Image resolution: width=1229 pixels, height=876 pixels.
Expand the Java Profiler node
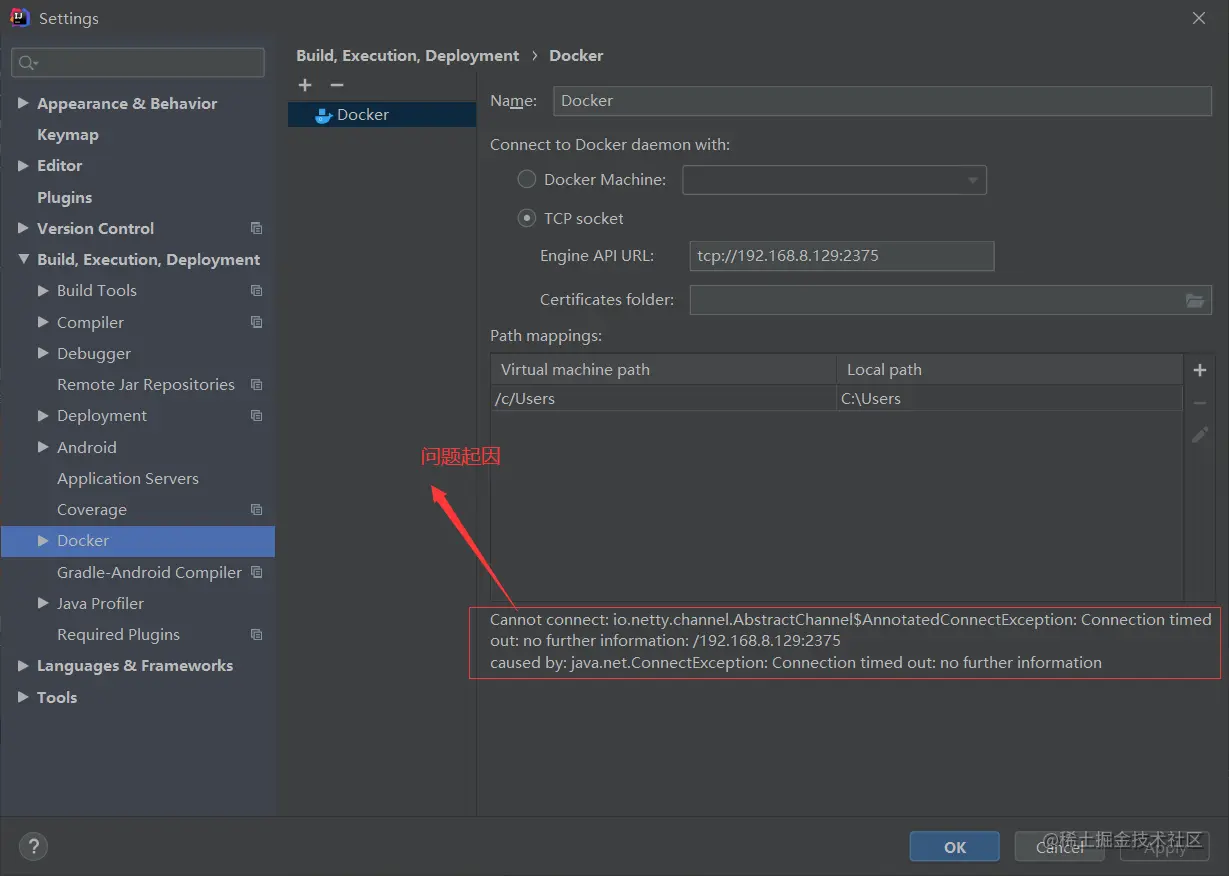point(43,603)
